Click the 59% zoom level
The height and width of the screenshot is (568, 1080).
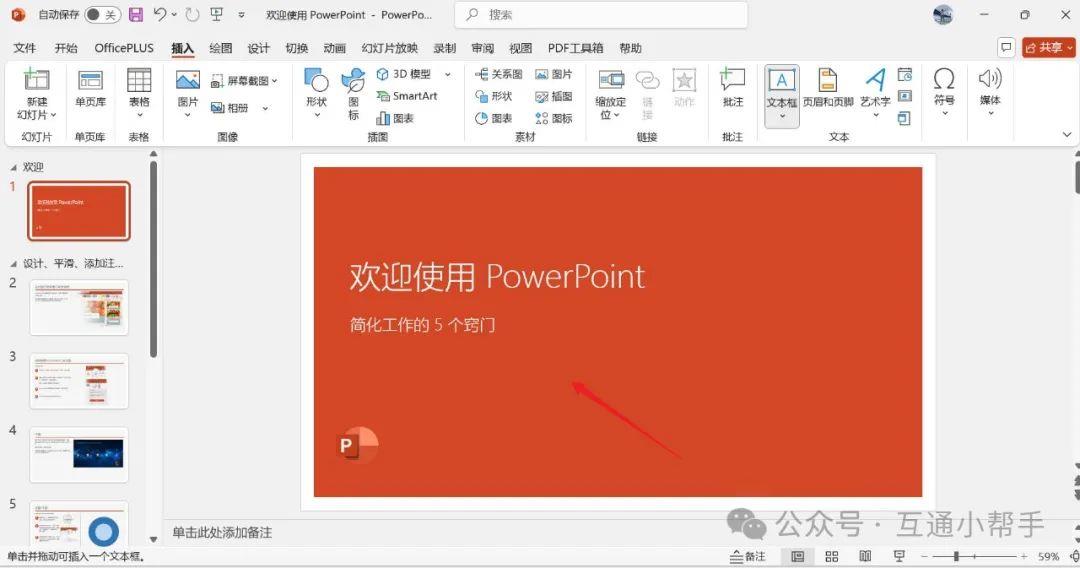tap(1048, 556)
